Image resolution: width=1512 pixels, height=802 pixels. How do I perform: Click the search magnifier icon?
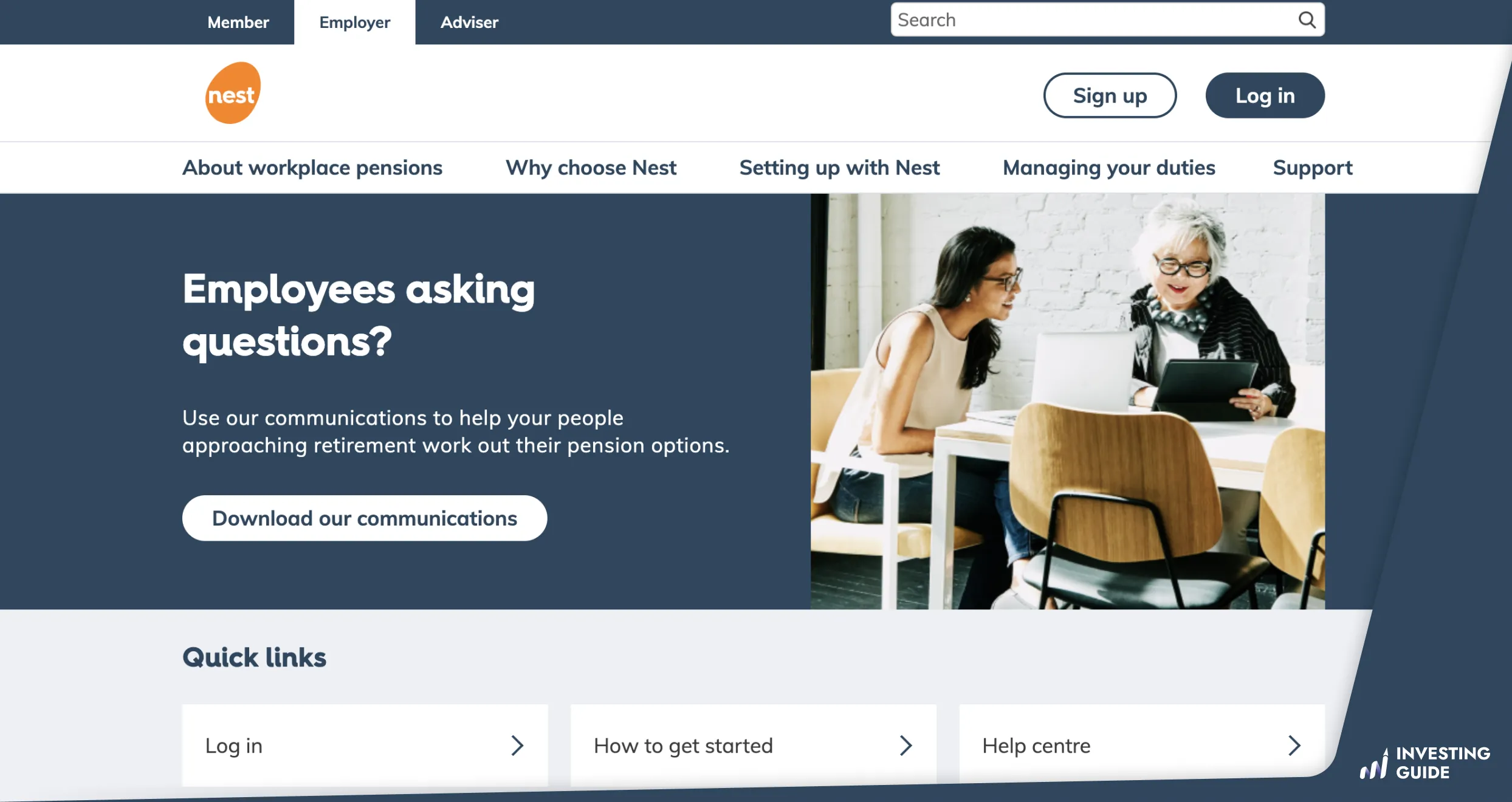[1307, 20]
